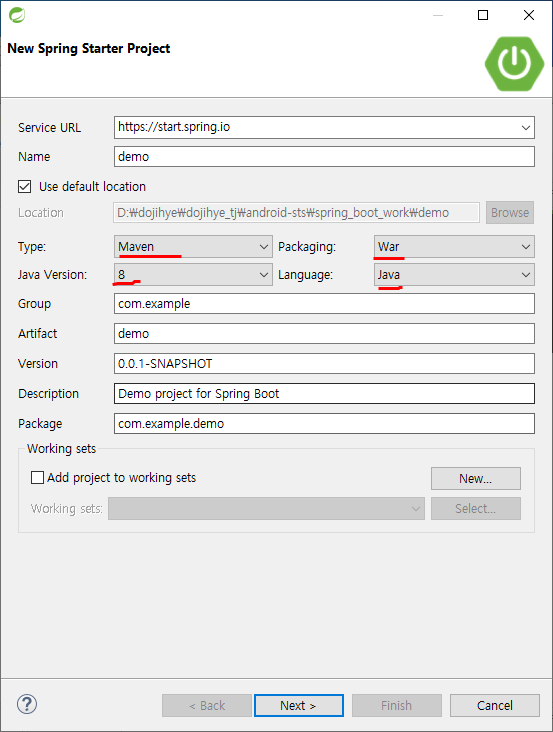Click the disabled Browse button
The width and height of the screenshot is (553, 732).
[510, 213]
